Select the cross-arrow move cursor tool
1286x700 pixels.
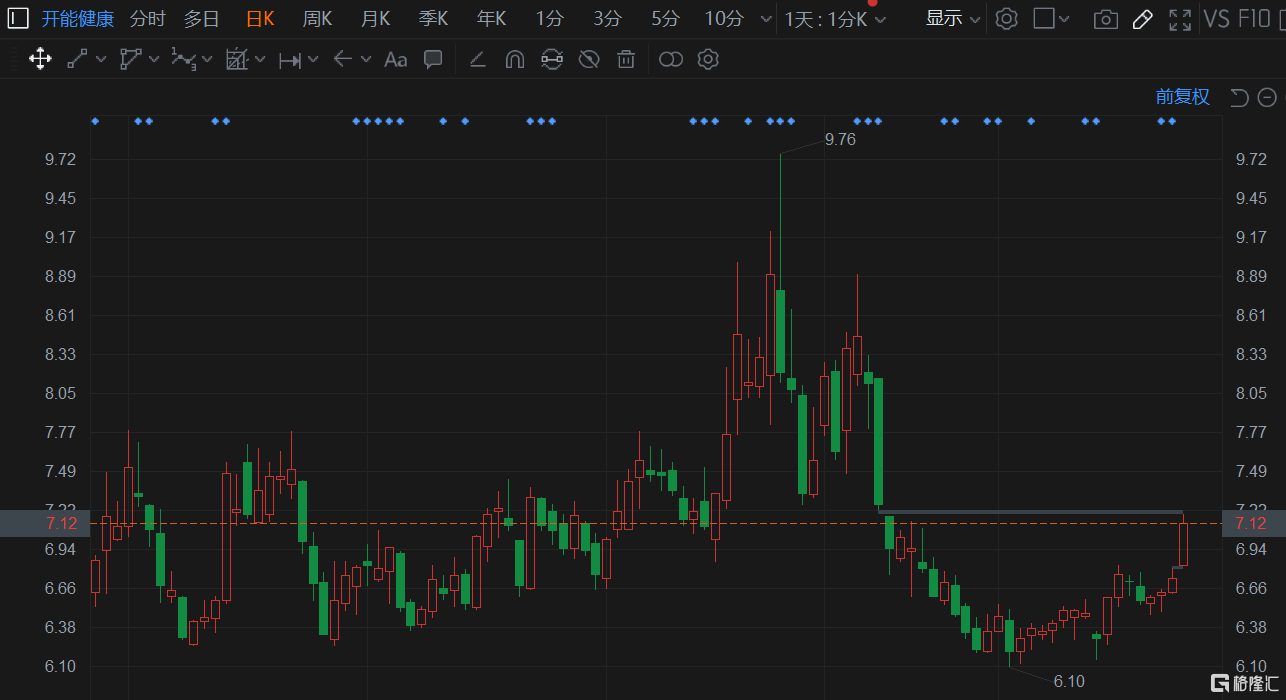[40, 59]
